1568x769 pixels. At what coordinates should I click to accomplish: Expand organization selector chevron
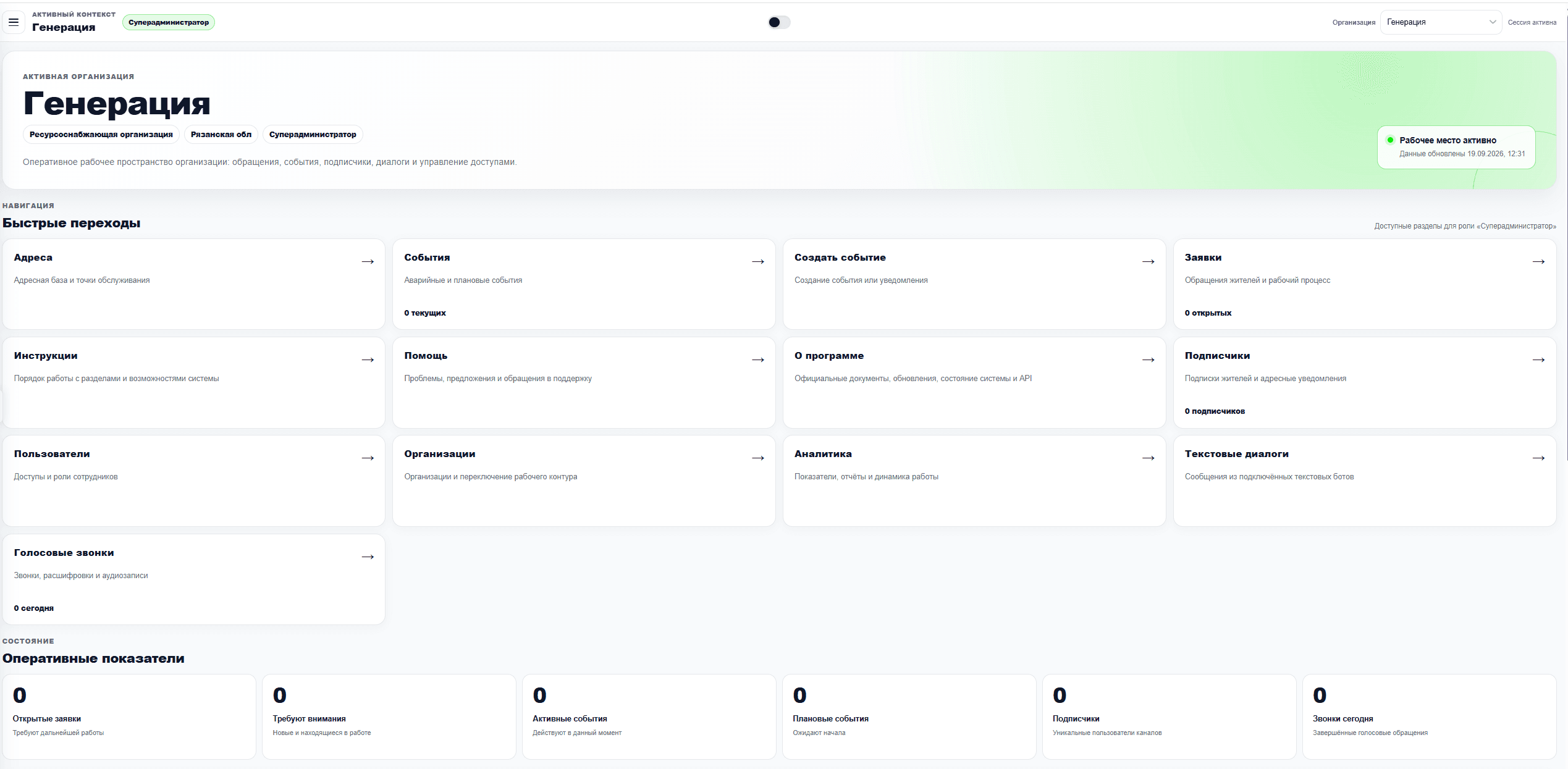1493,22
